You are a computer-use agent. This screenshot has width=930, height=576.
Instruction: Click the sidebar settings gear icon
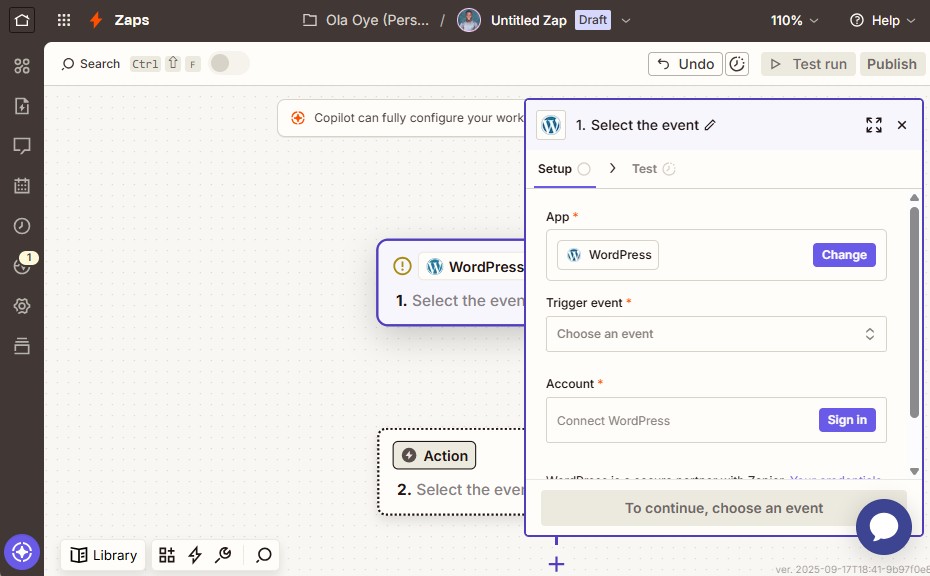[x=22, y=306]
